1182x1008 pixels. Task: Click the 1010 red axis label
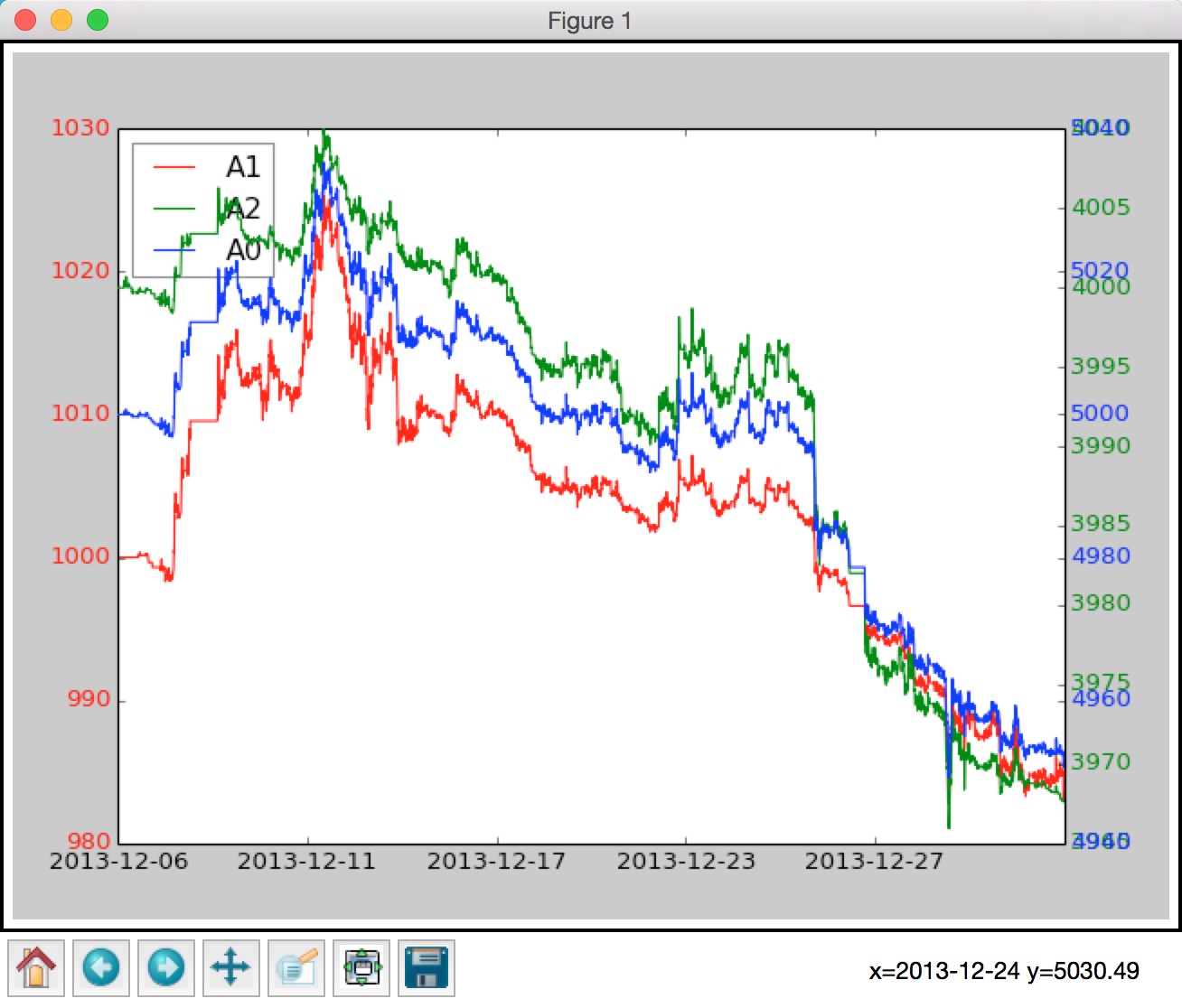click(x=80, y=414)
